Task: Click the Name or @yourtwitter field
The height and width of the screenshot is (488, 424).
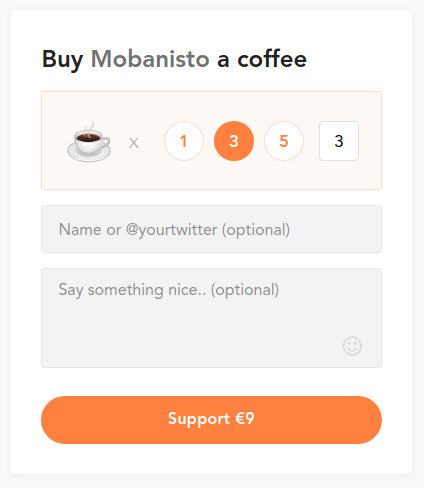Action: click(211, 229)
